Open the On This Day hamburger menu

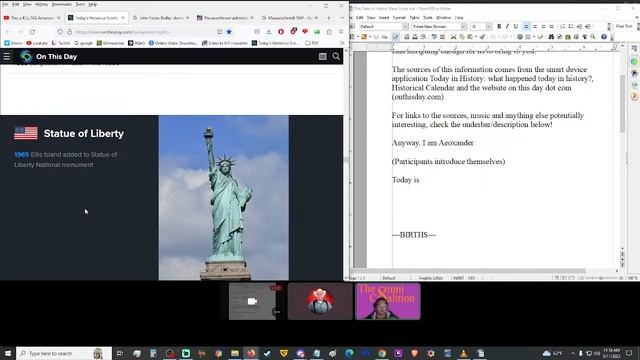click(x=7, y=57)
